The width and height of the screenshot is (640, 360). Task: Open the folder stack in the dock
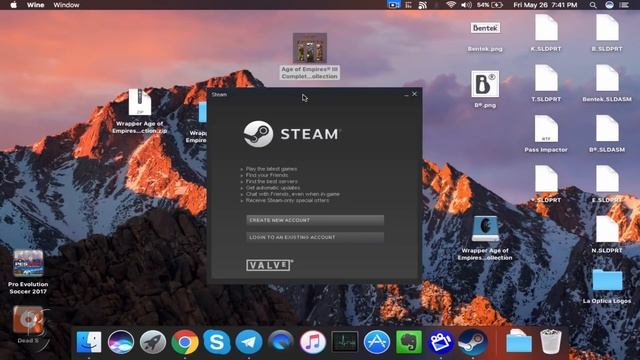tap(519, 341)
